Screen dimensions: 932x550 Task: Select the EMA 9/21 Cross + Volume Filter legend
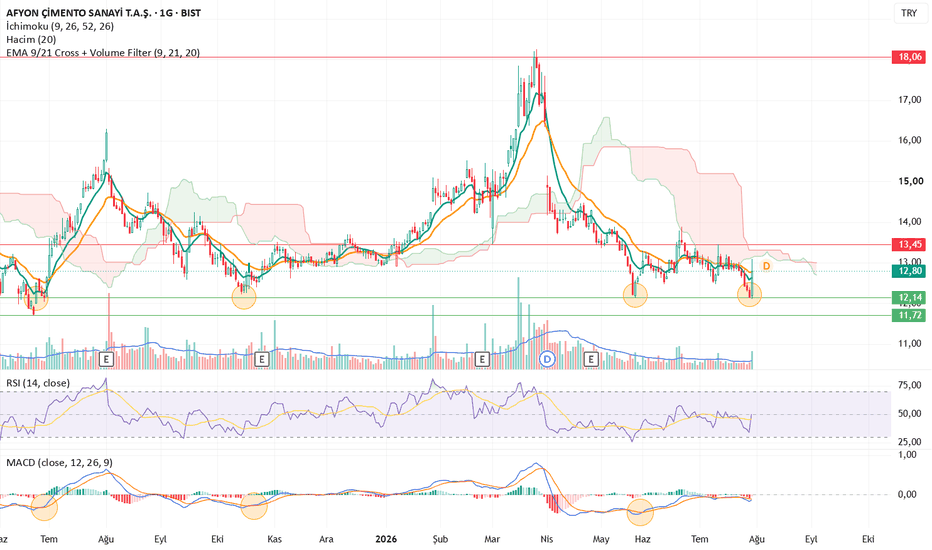pyautogui.click(x=103, y=52)
